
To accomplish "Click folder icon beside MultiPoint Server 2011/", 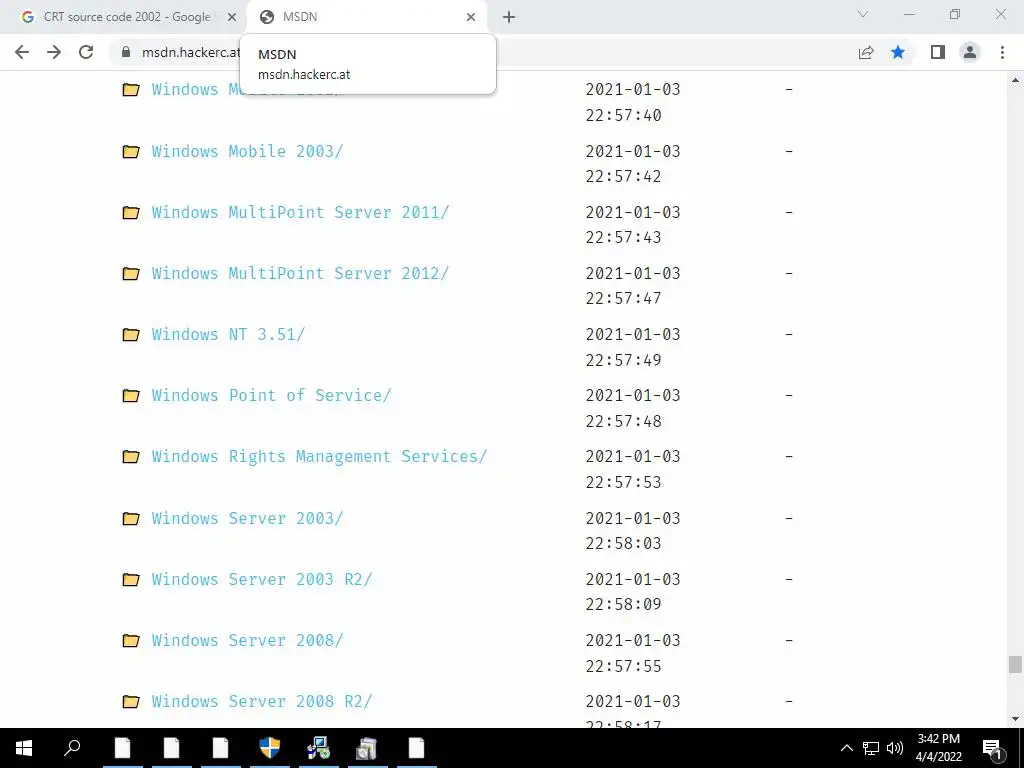I will (131, 213).
